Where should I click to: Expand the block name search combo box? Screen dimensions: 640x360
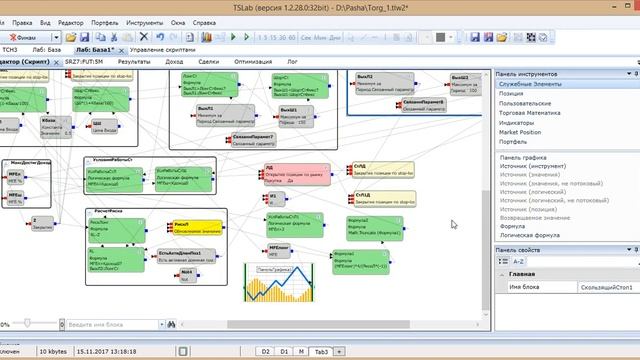(x=162, y=324)
